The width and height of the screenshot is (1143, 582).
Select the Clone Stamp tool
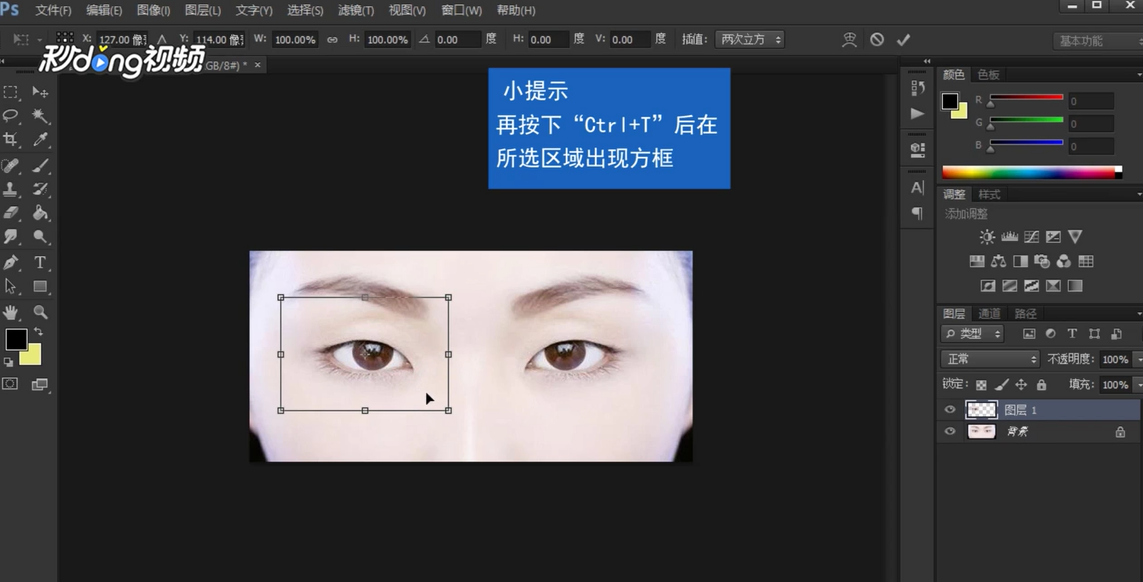click(x=12, y=188)
